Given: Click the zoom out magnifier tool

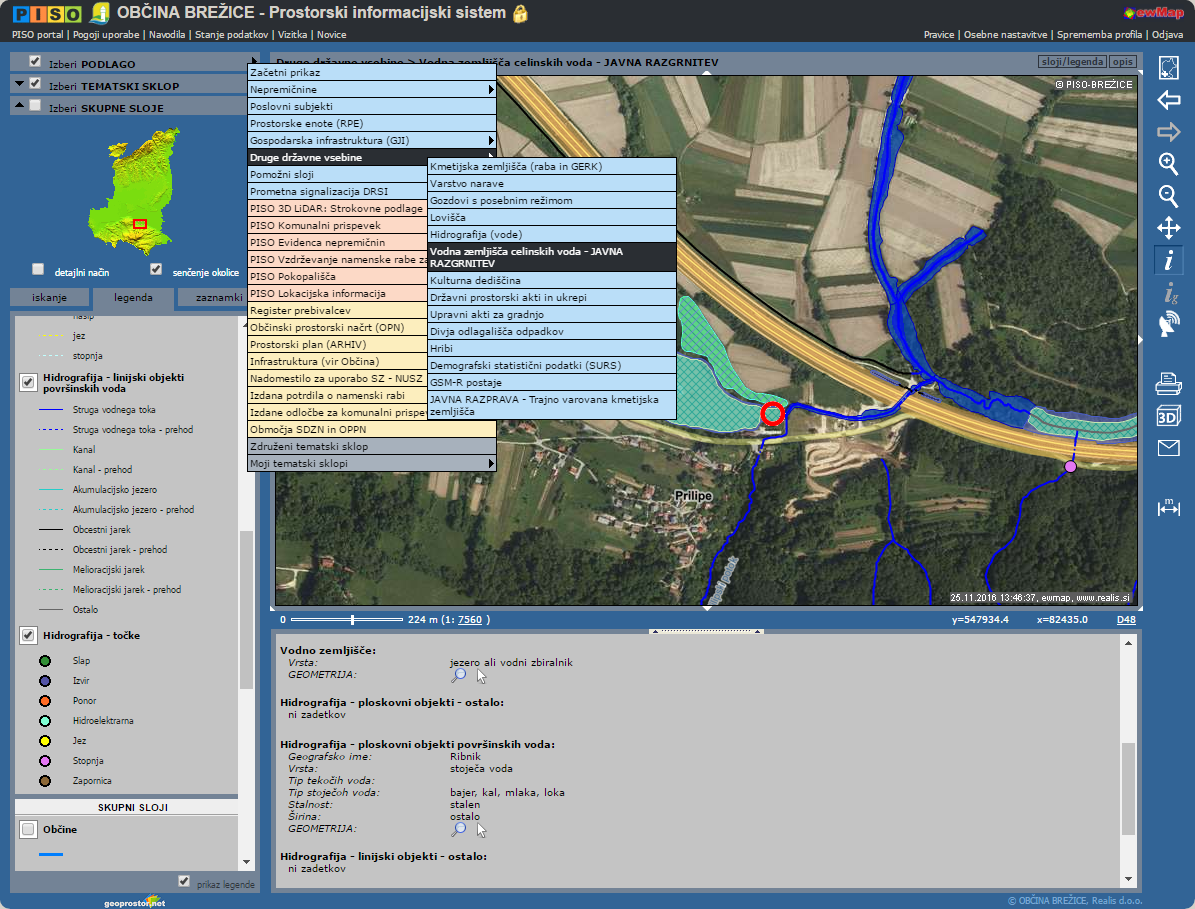Looking at the screenshot, I should (1168, 196).
